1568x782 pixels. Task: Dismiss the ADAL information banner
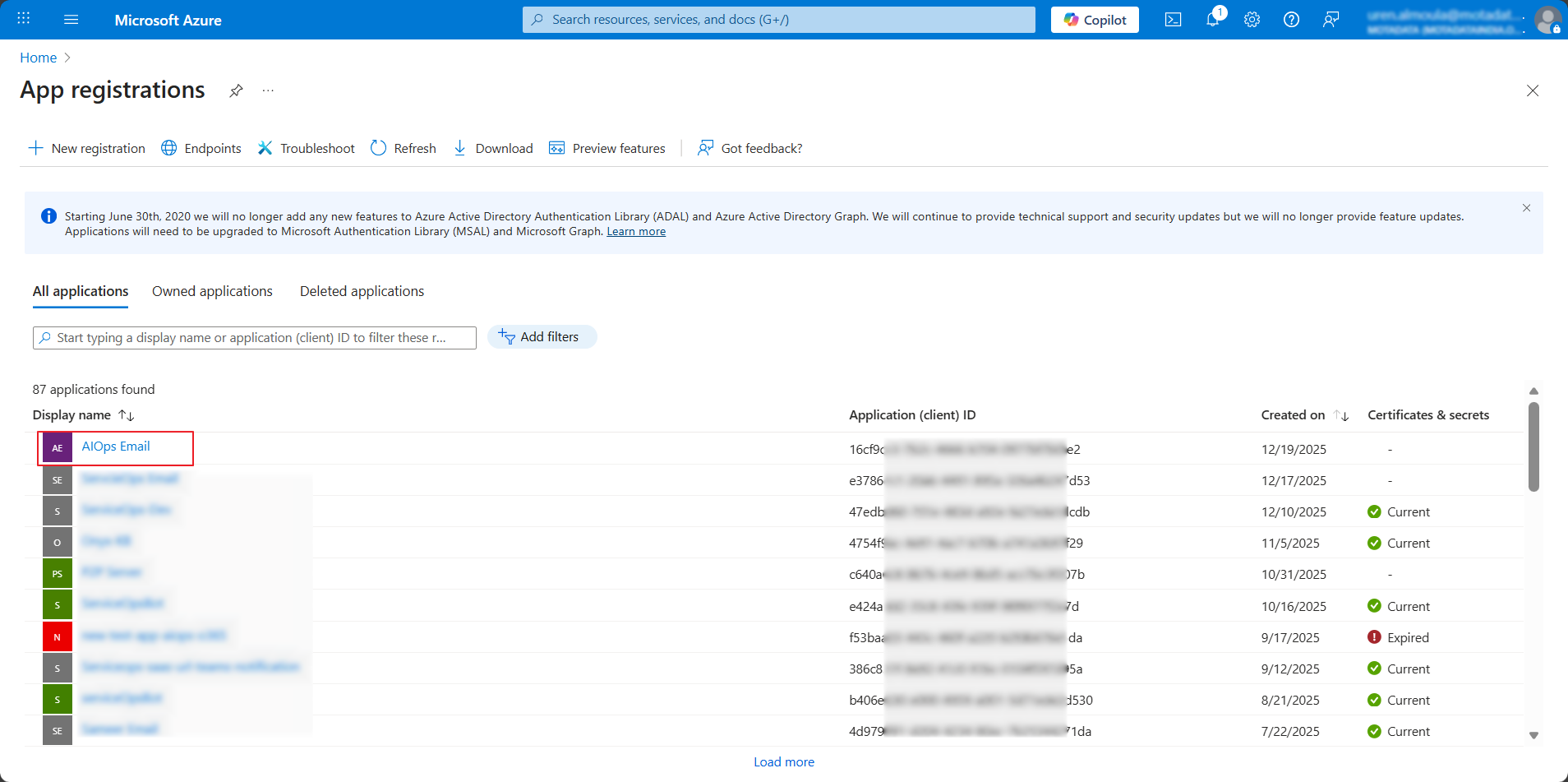[x=1526, y=208]
